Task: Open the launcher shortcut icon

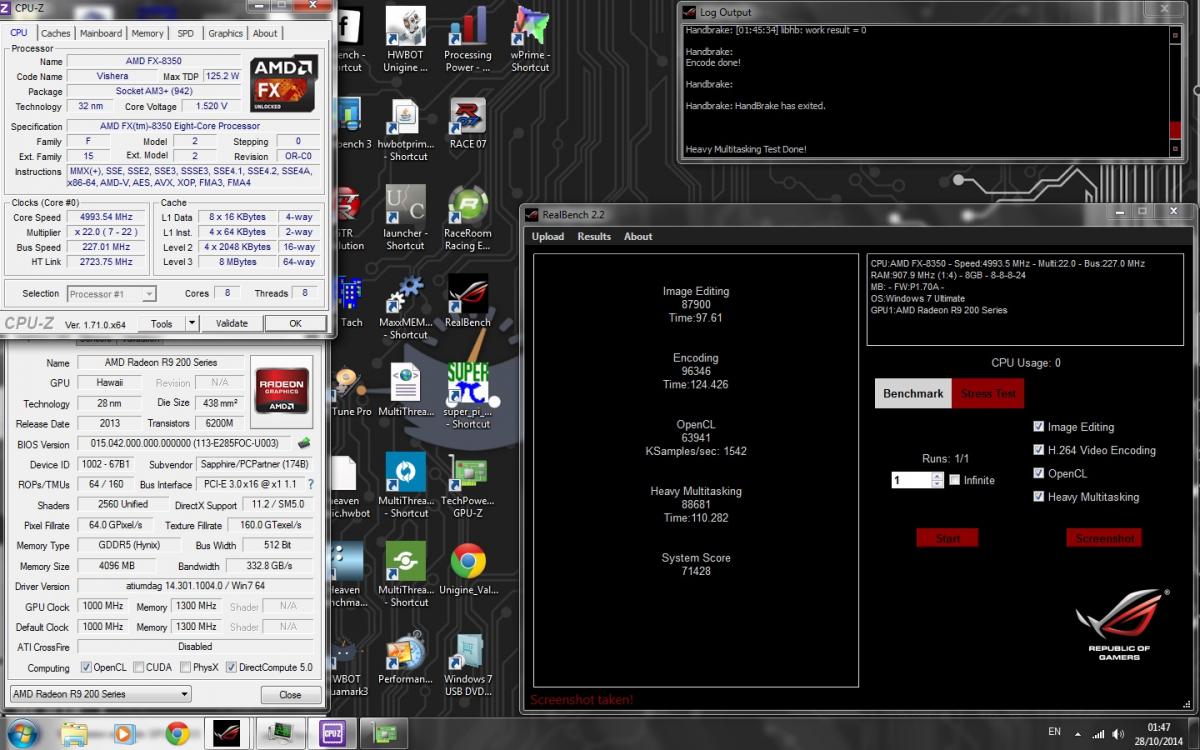Action: pyautogui.click(x=405, y=219)
